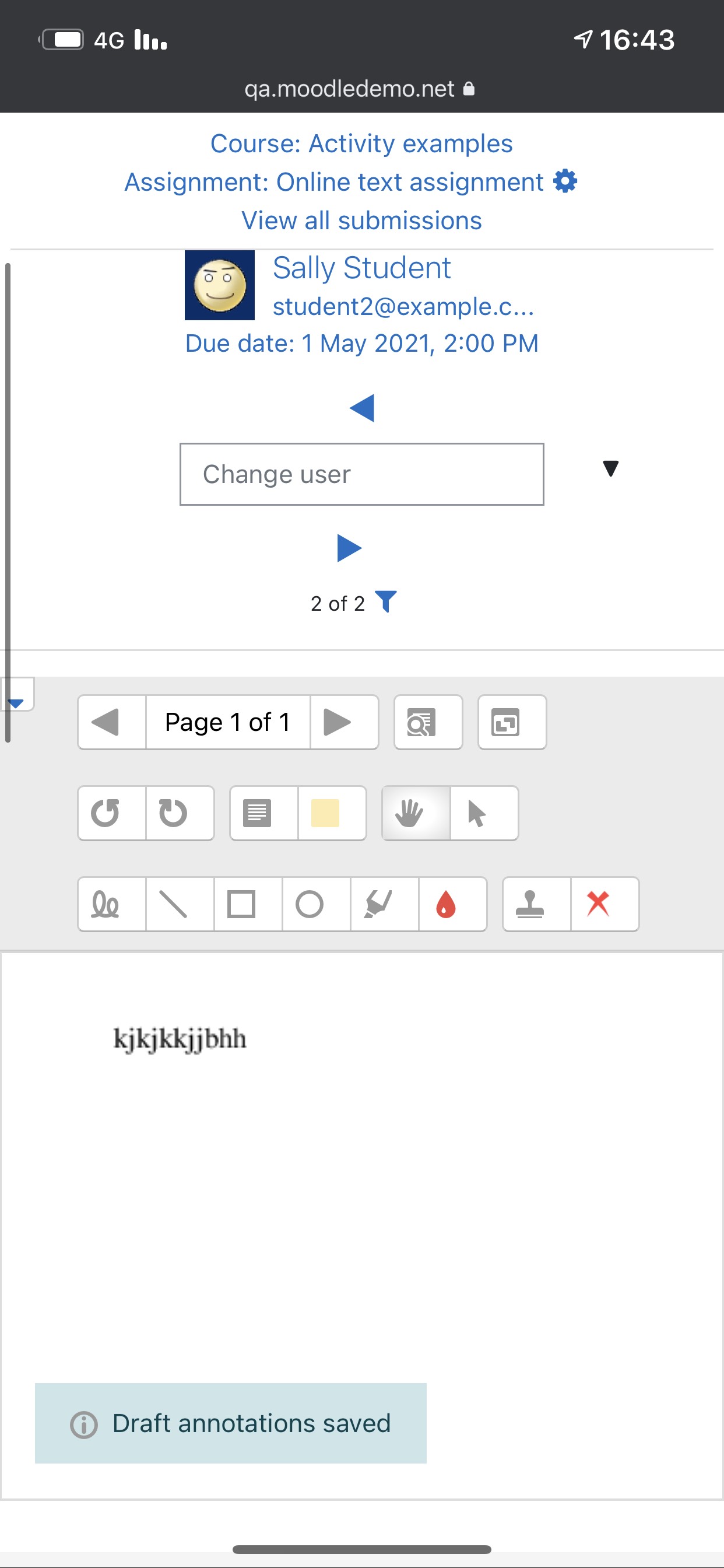
Task: Click the vertical scrollbar on left edge
Action: 8,502
